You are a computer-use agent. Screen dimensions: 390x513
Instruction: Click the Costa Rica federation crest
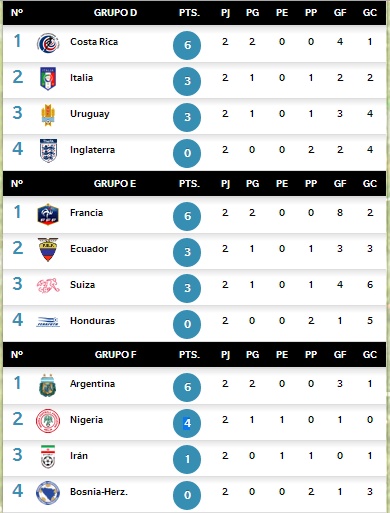click(x=48, y=43)
